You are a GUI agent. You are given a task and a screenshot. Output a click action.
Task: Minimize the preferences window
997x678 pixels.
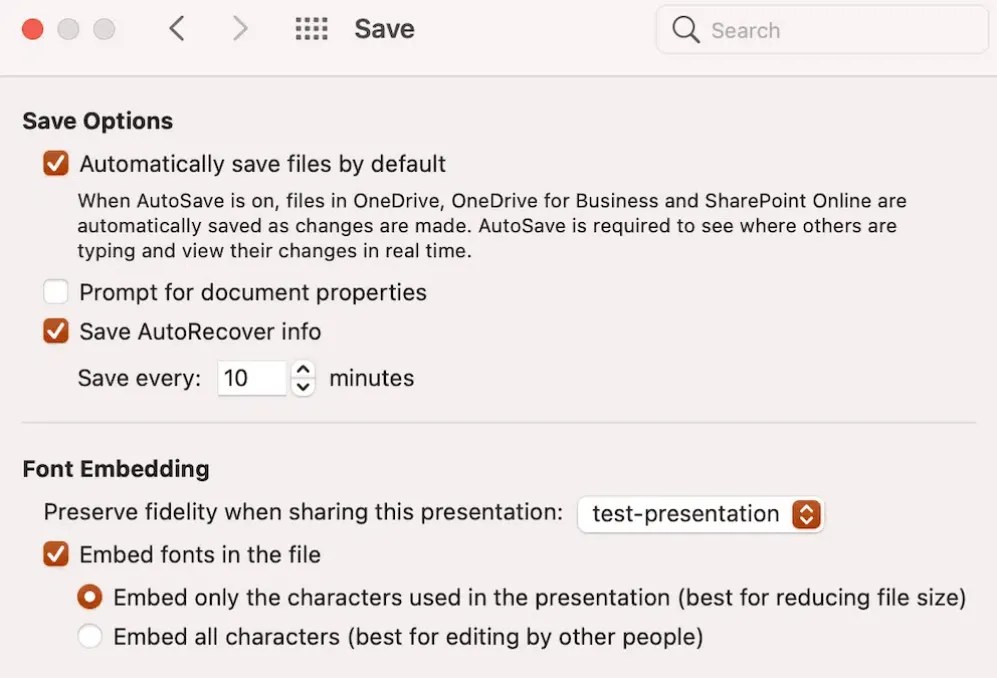click(x=68, y=29)
